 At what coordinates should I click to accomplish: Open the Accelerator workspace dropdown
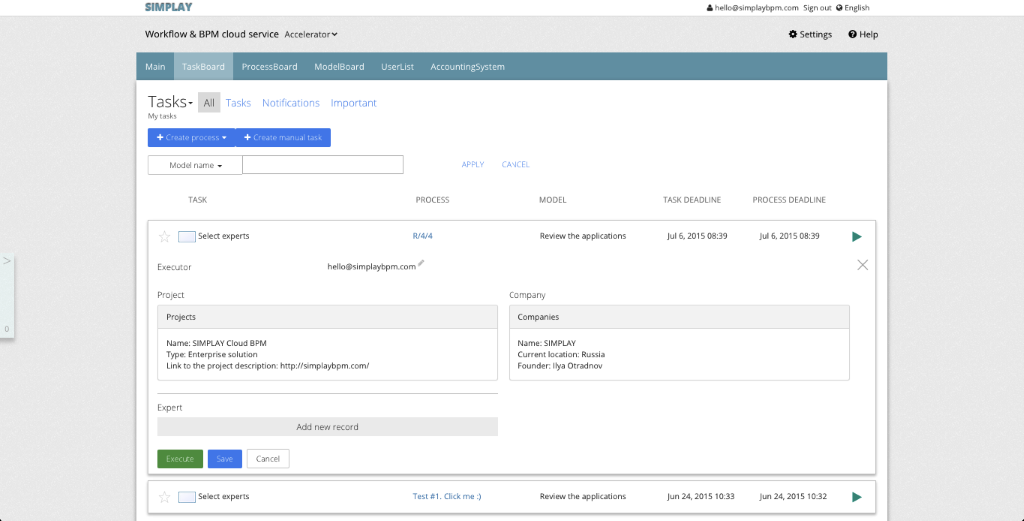point(311,34)
